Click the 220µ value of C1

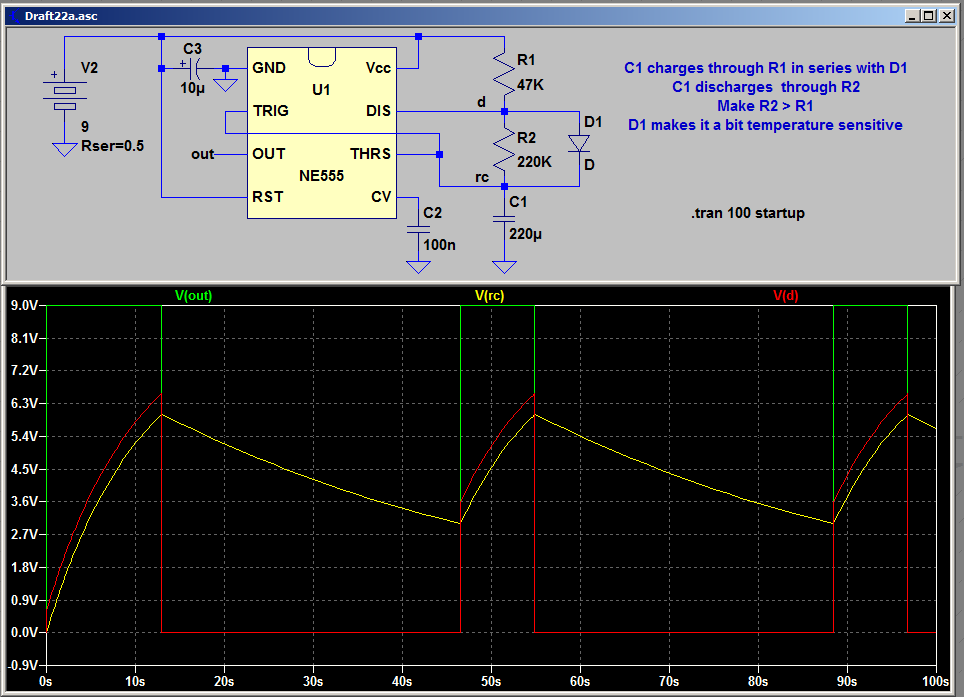(526, 234)
